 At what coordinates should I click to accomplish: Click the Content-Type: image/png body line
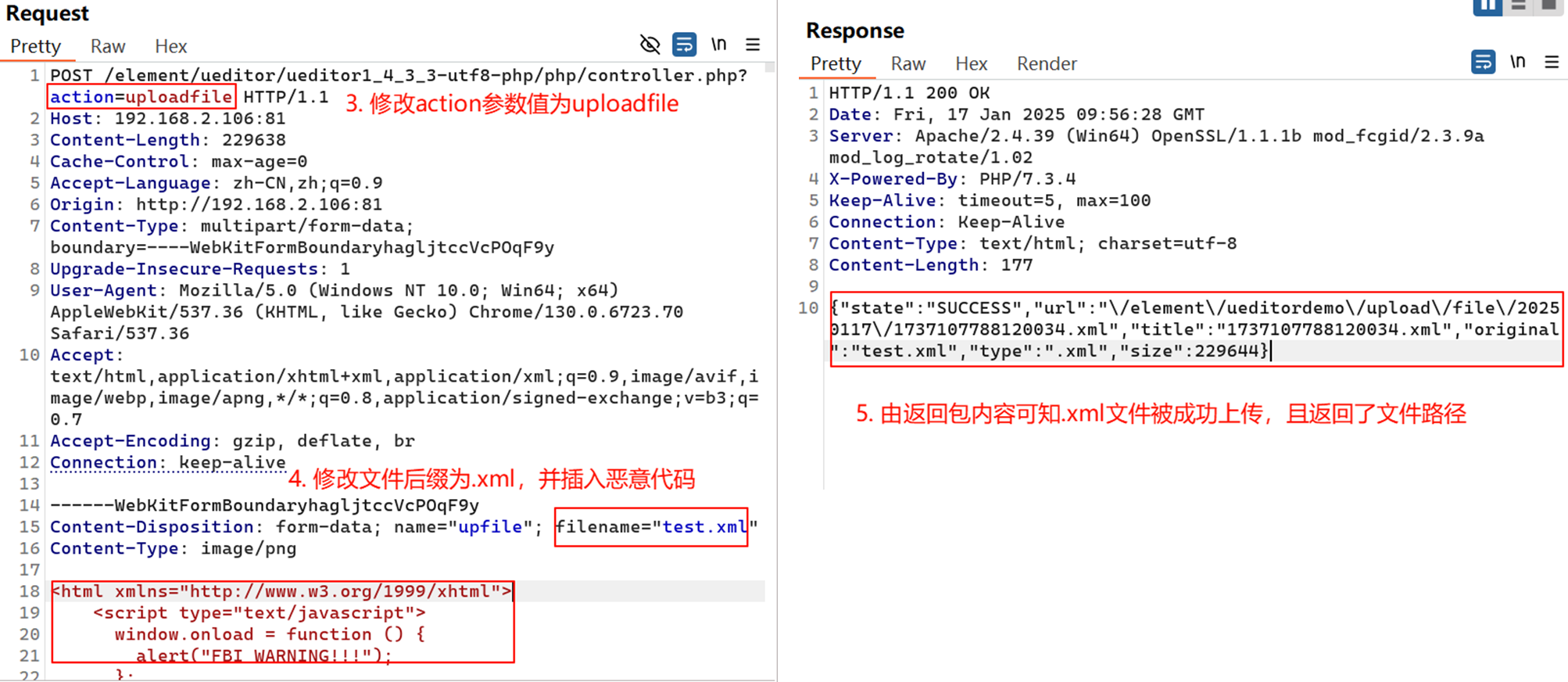click(174, 549)
